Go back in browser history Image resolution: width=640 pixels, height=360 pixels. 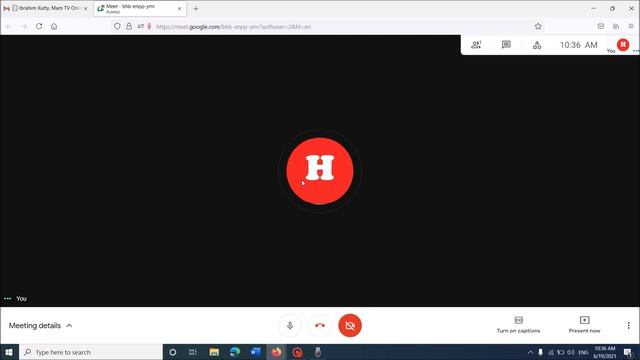coord(9,27)
